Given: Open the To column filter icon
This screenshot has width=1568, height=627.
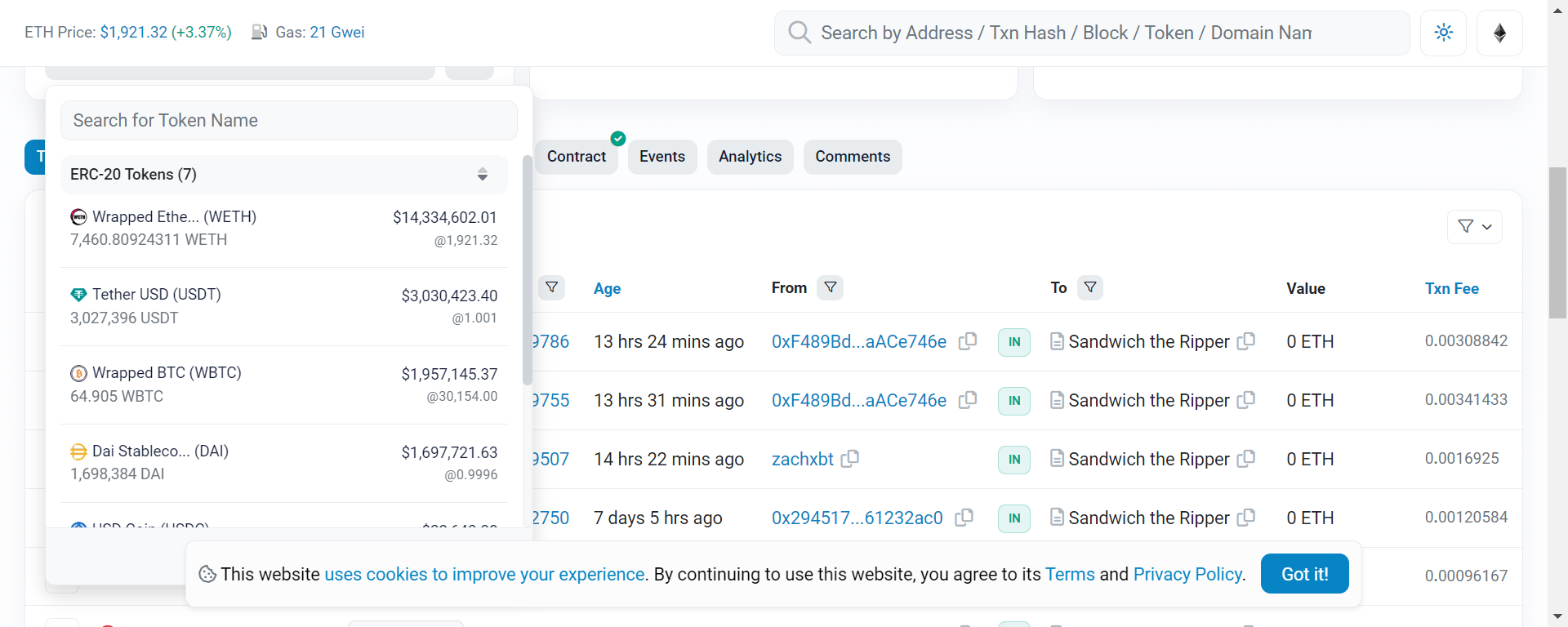Looking at the screenshot, I should click(1090, 287).
